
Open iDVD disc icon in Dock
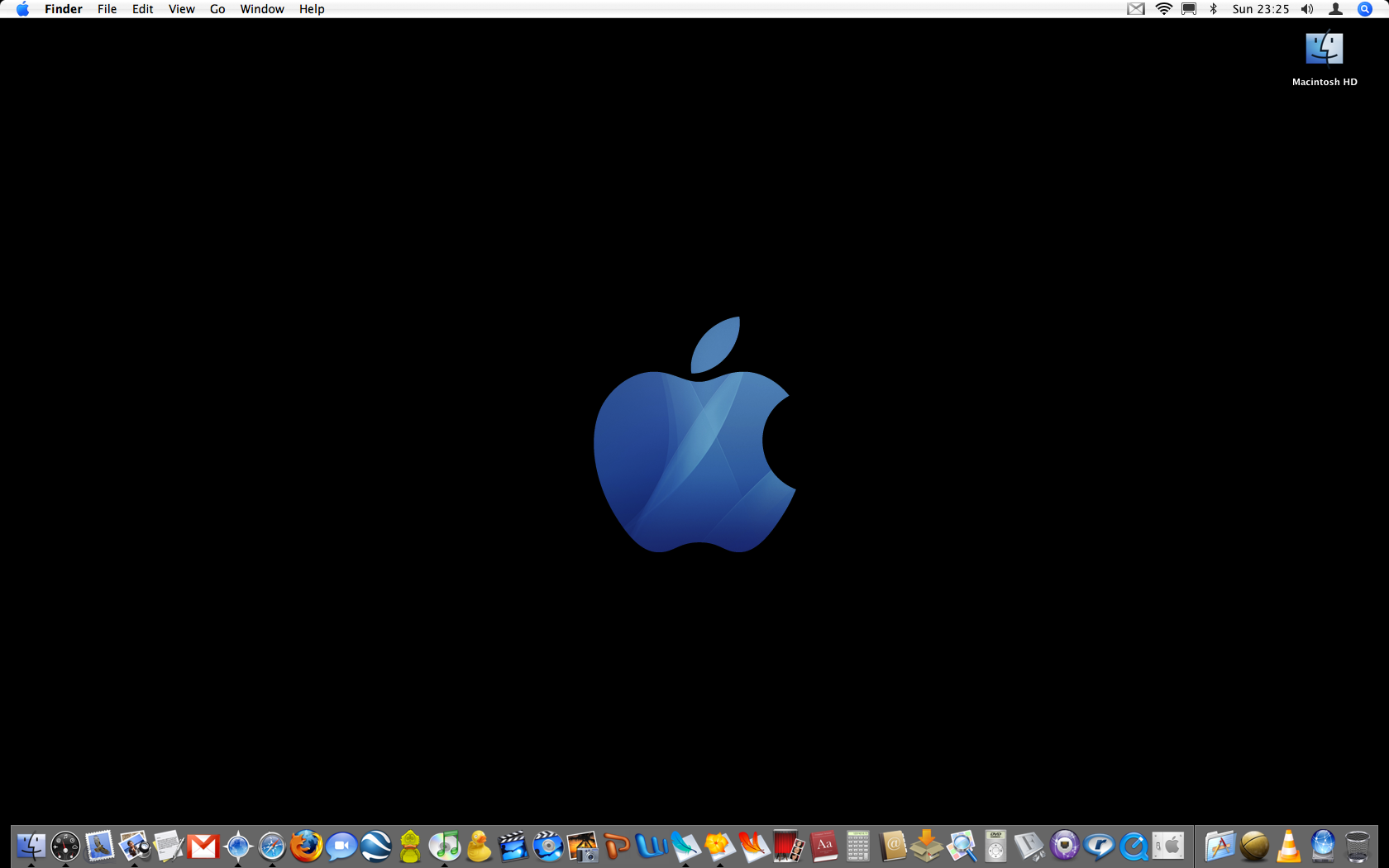pyautogui.click(x=547, y=846)
